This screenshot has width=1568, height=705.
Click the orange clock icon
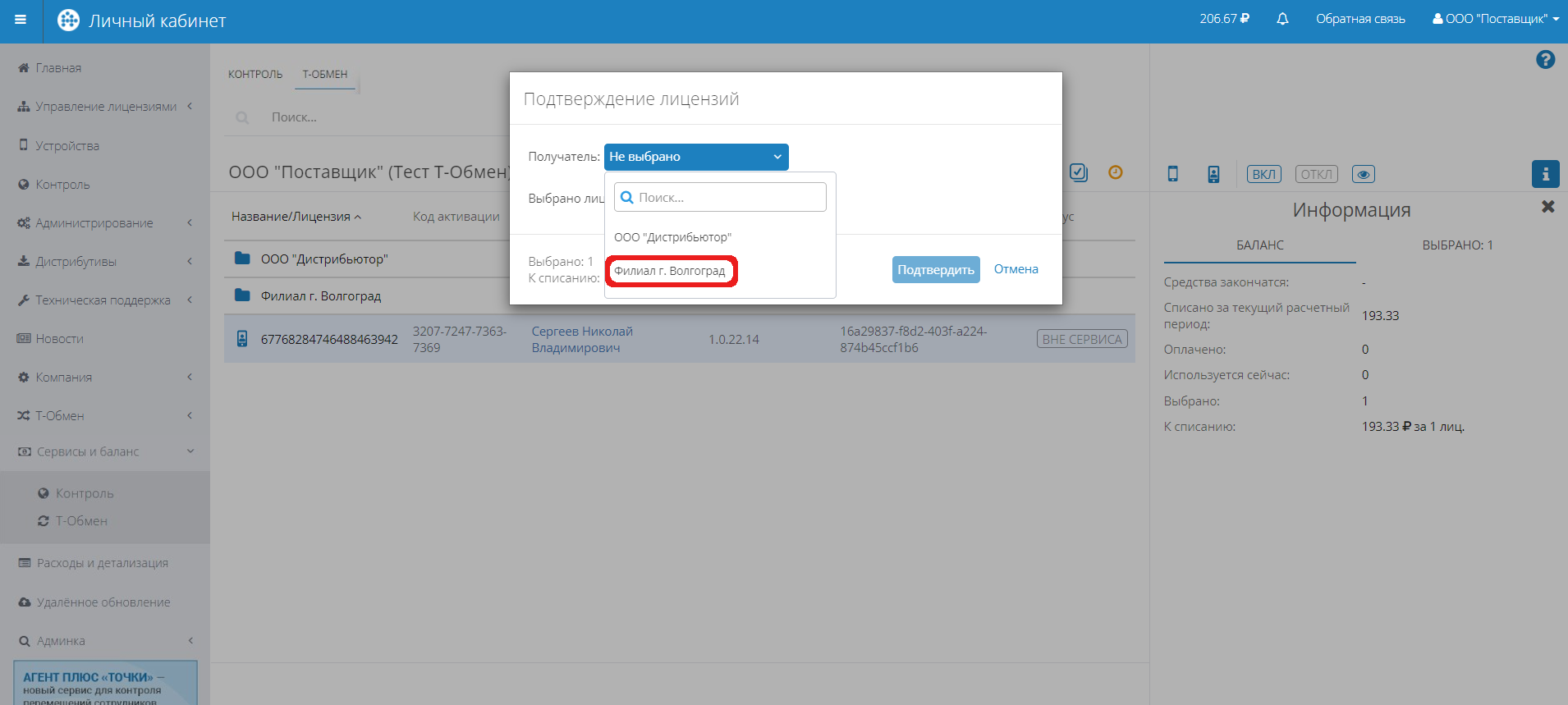1115,172
